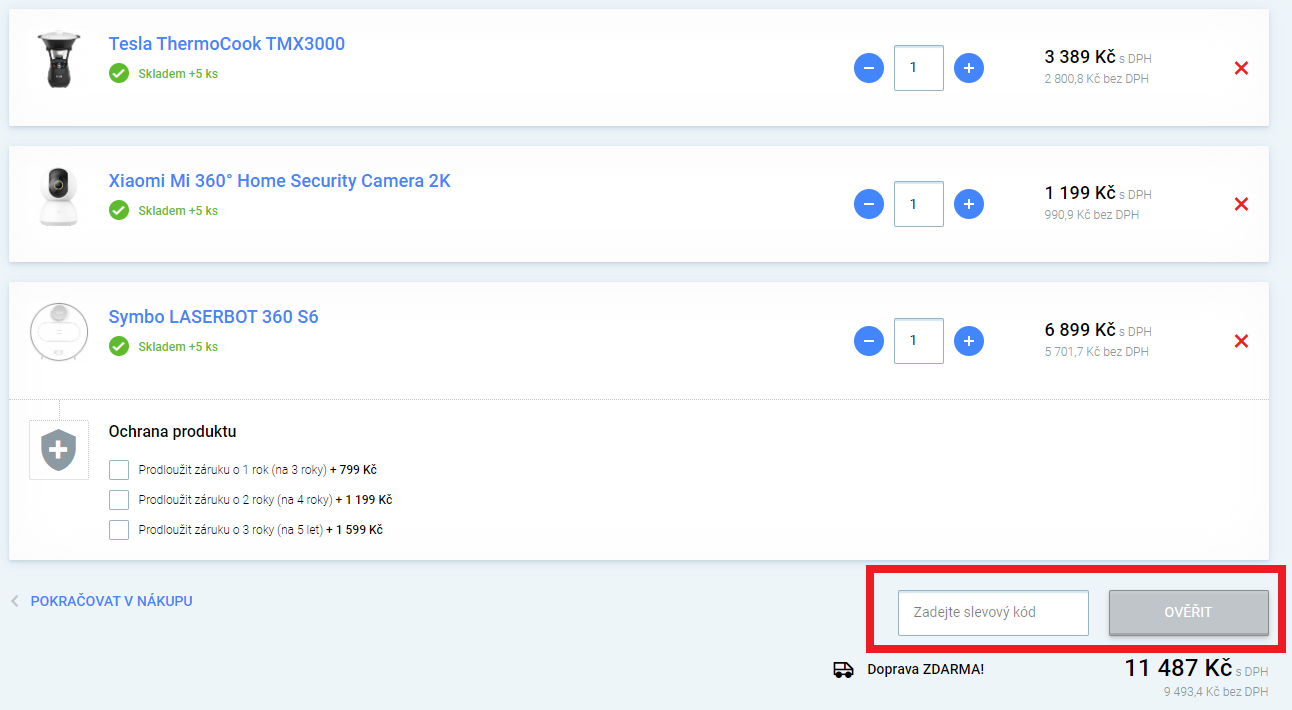Screen dimensions: 1292x710
Task: Click the delivery truck icon
Action: coord(843,669)
